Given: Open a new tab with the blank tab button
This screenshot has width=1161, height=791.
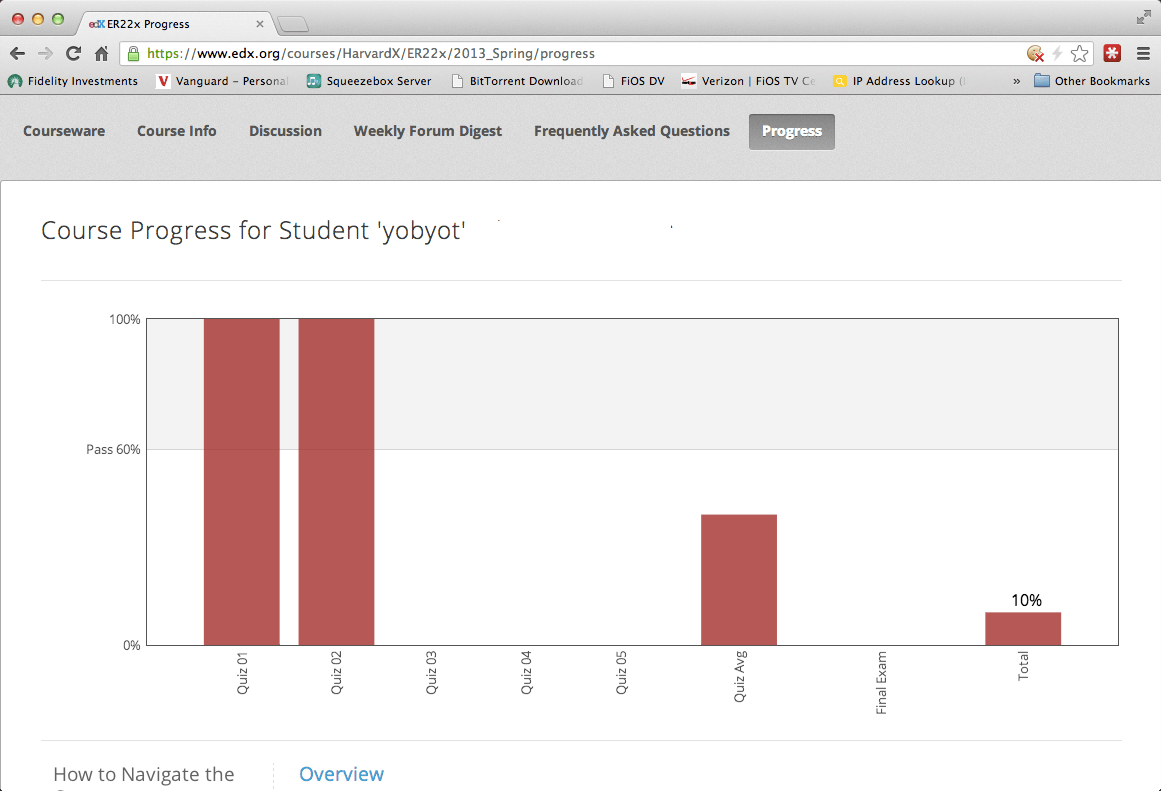Looking at the screenshot, I should tap(293, 24).
